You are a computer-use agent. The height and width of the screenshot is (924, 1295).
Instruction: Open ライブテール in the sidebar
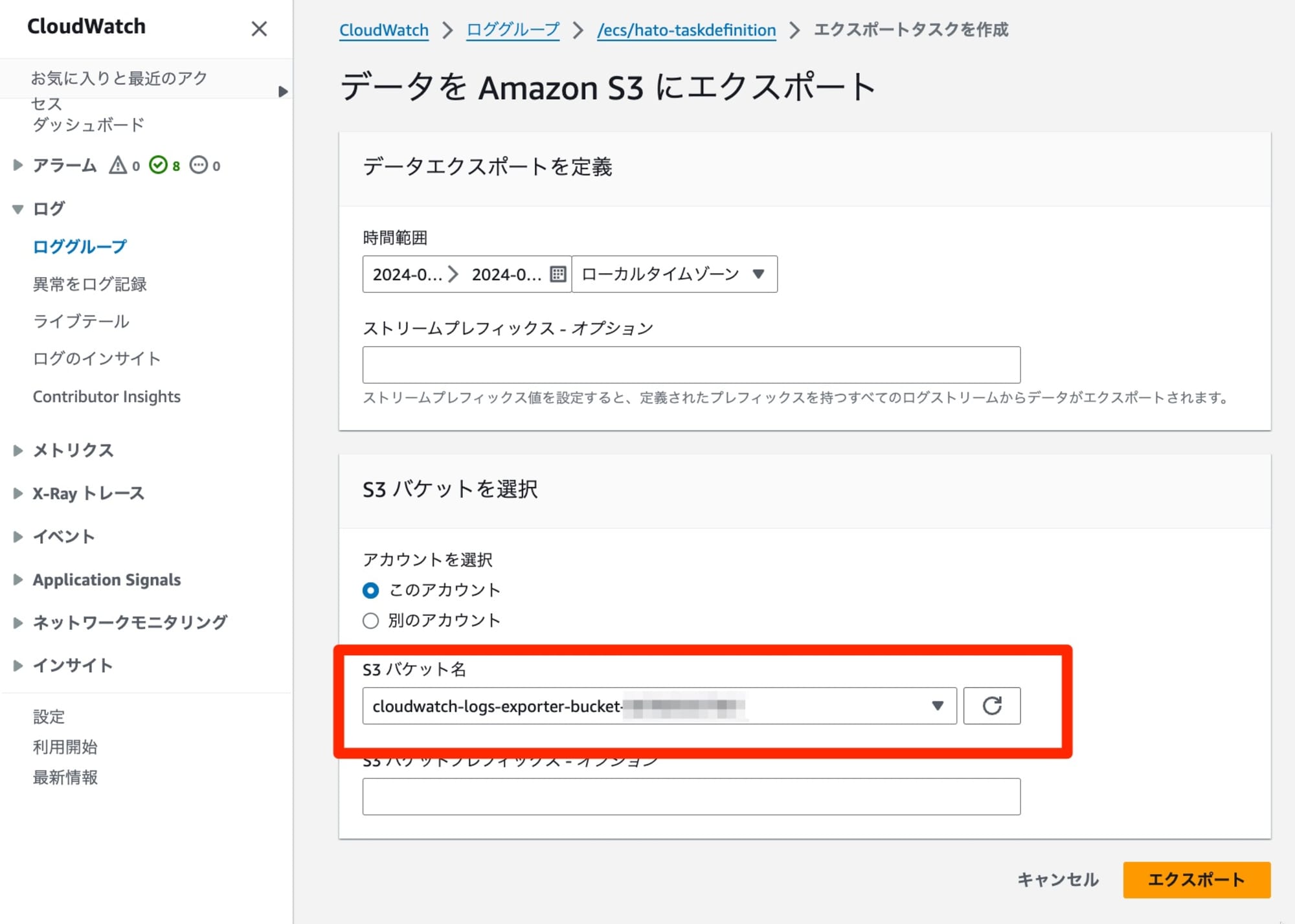pyautogui.click(x=81, y=322)
